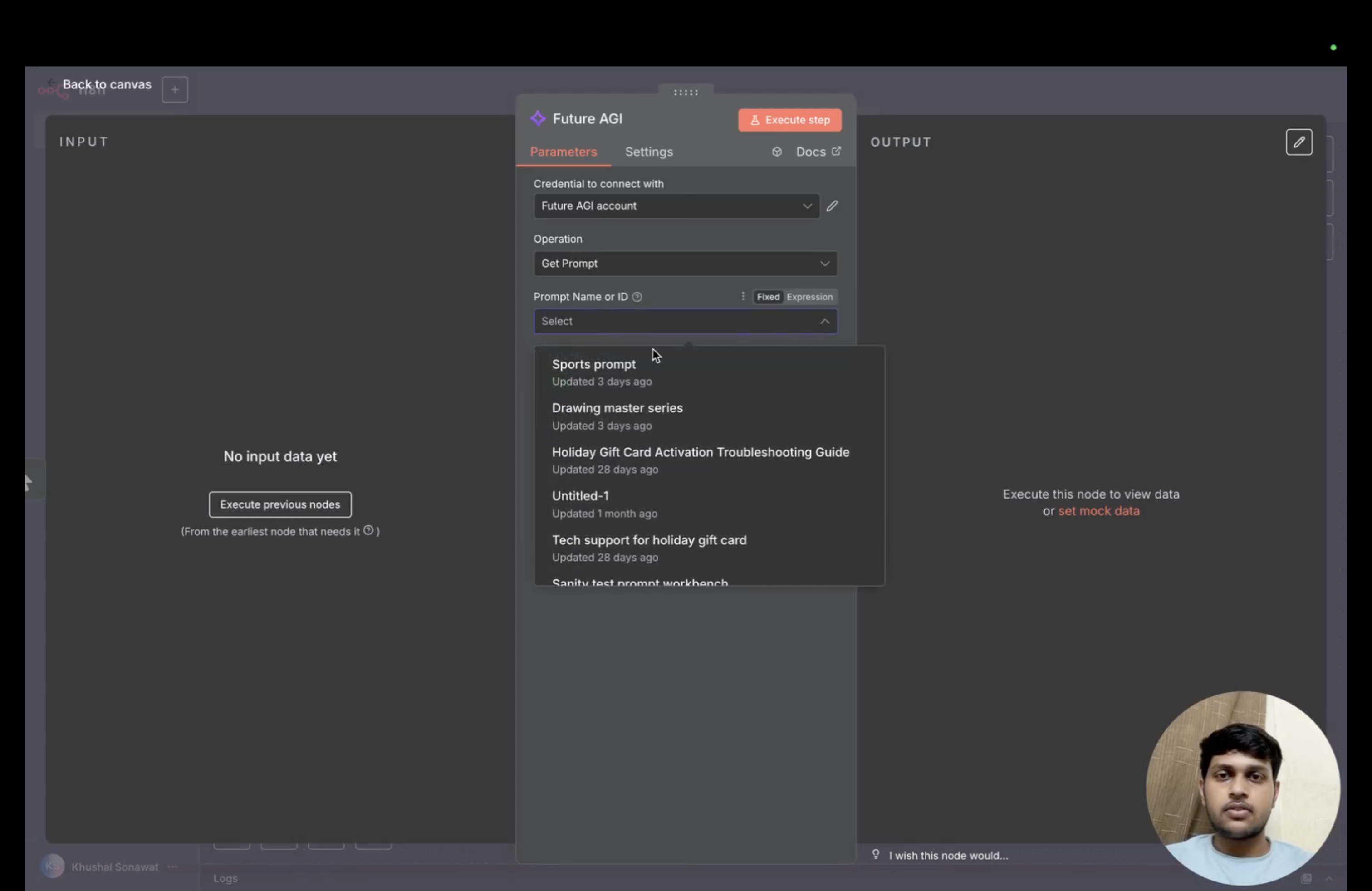The image size is (1372, 891).
Task: Click the Execute previous nodes button
Action: [x=279, y=504]
